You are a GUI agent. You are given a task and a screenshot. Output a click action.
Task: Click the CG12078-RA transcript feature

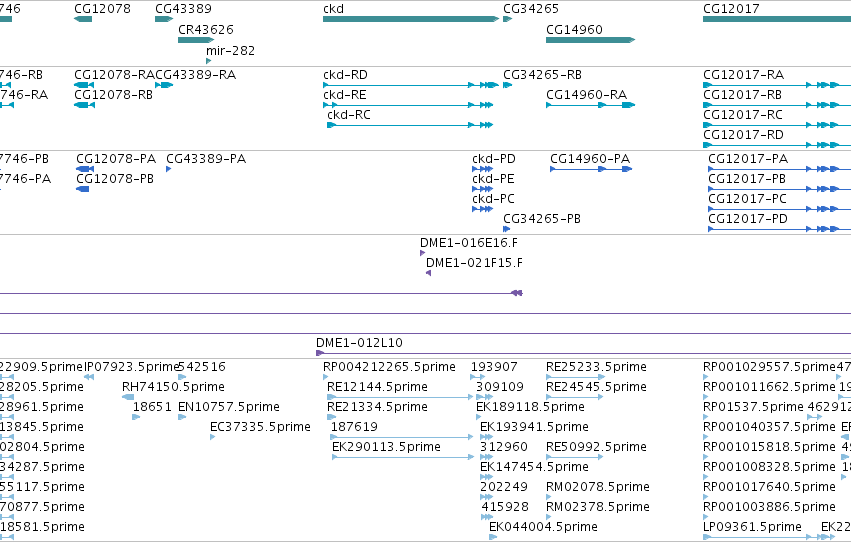point(84,85)
